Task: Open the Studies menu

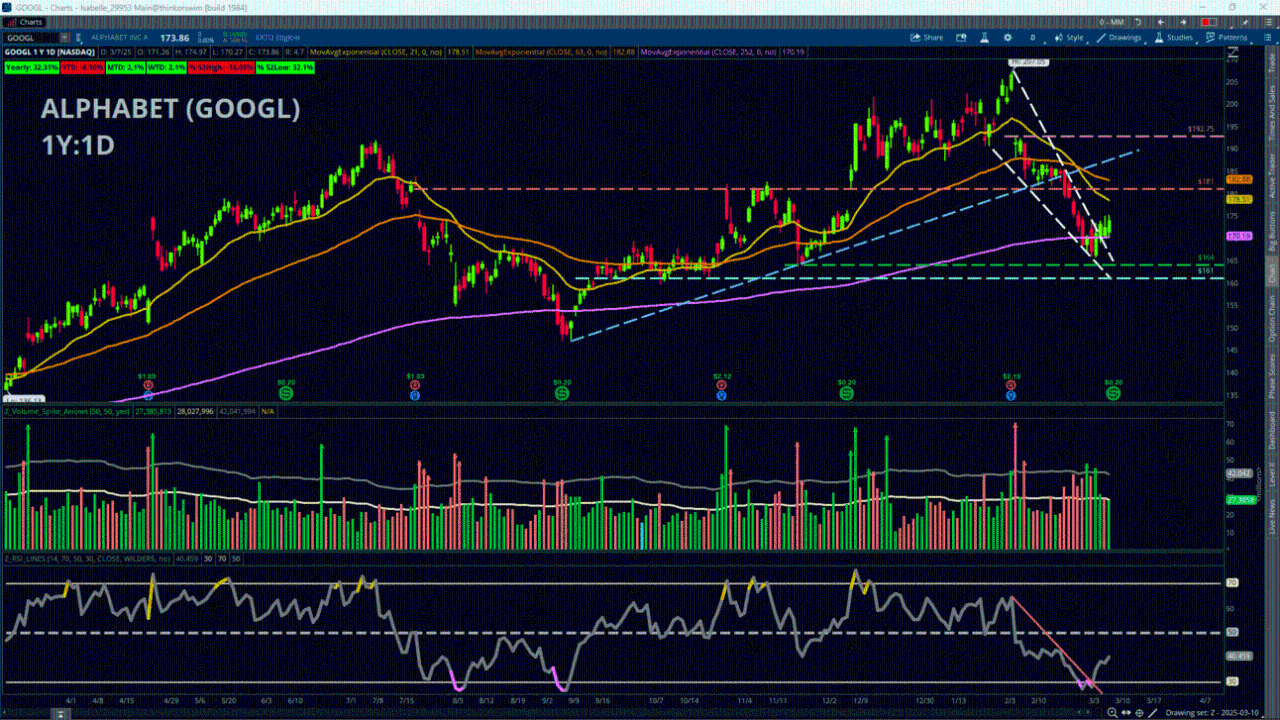Action: tap(1173, 37)
